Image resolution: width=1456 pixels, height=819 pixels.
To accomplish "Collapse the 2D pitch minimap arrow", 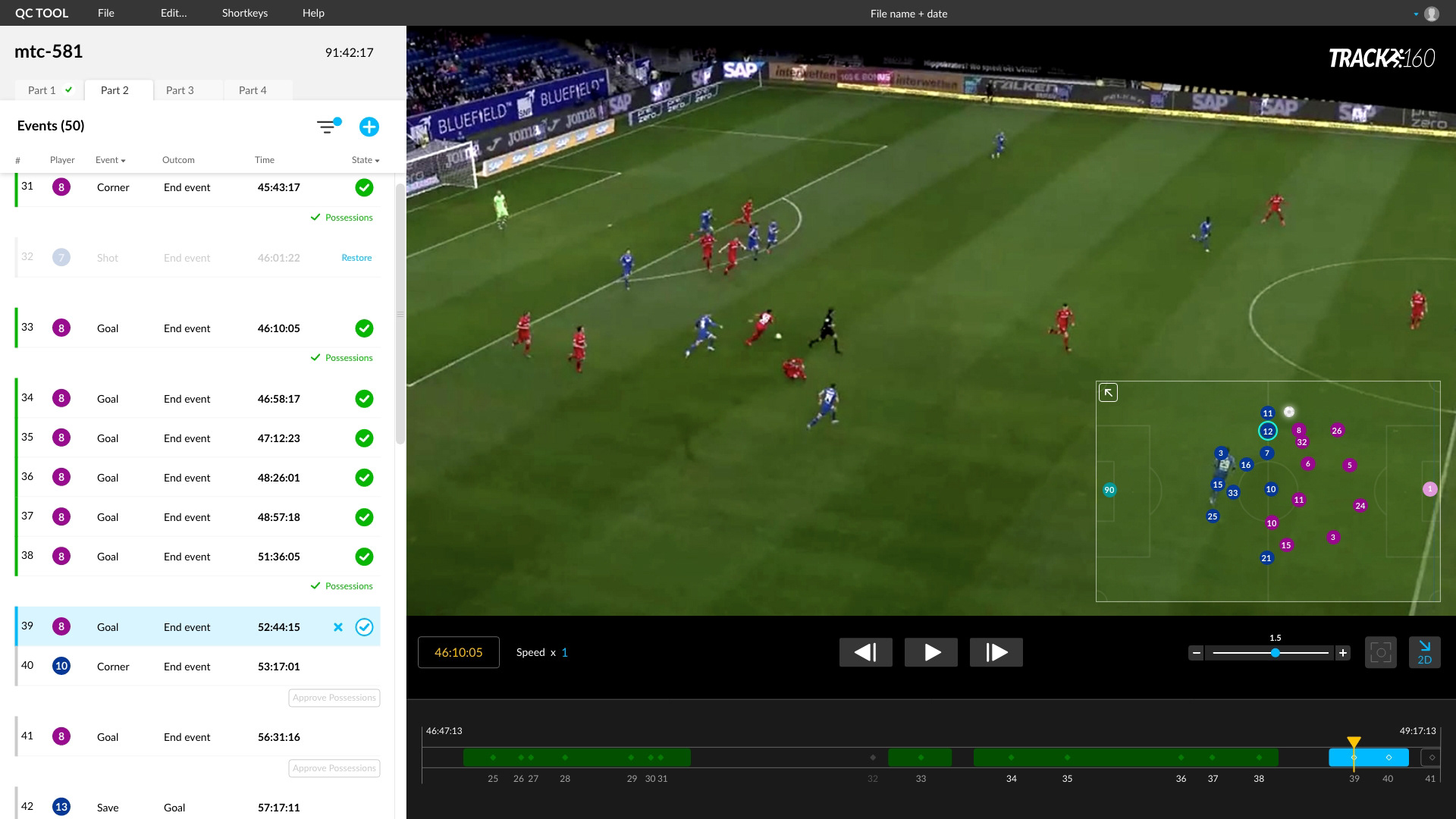I will (x=1108, y=393).
